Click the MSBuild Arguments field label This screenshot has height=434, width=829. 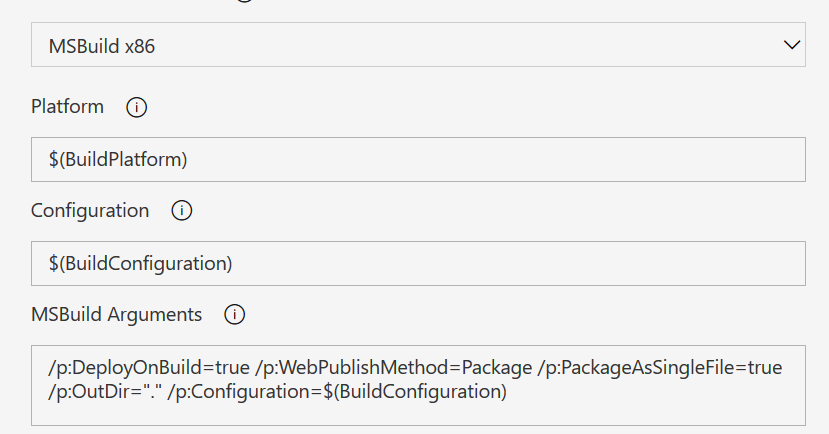click(x=116, y=315)
